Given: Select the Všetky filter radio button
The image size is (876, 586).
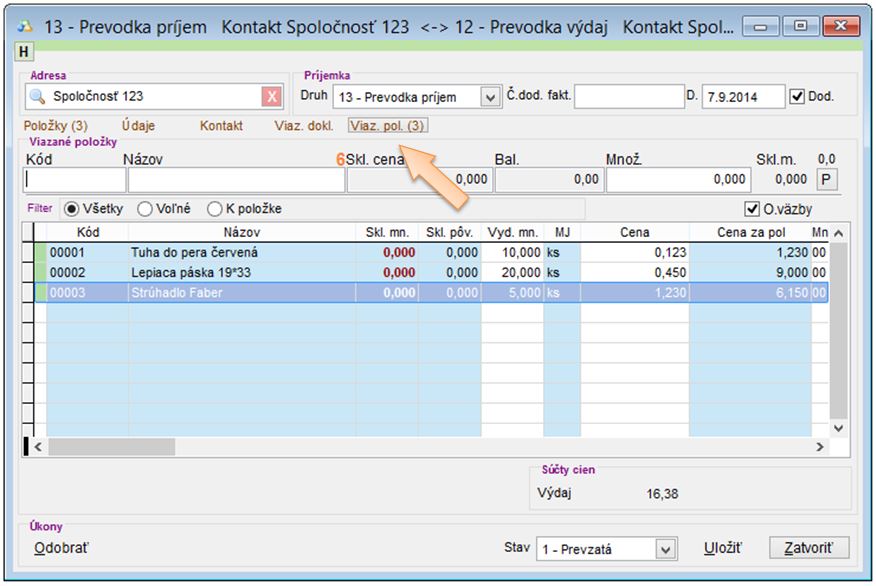Looking at the screenshot, I should coord(72,209).
